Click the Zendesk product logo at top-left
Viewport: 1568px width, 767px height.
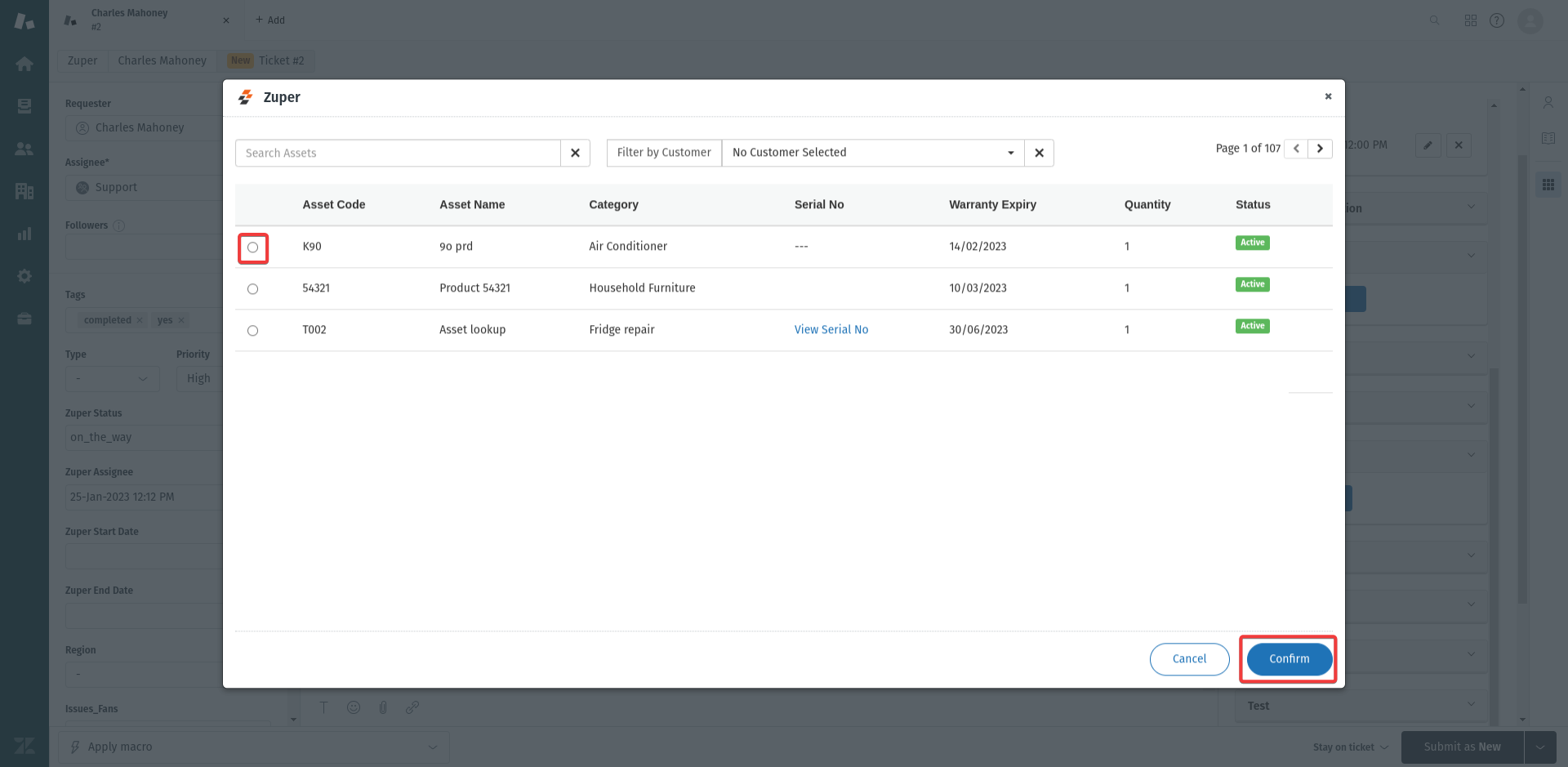tap(24, 20)
